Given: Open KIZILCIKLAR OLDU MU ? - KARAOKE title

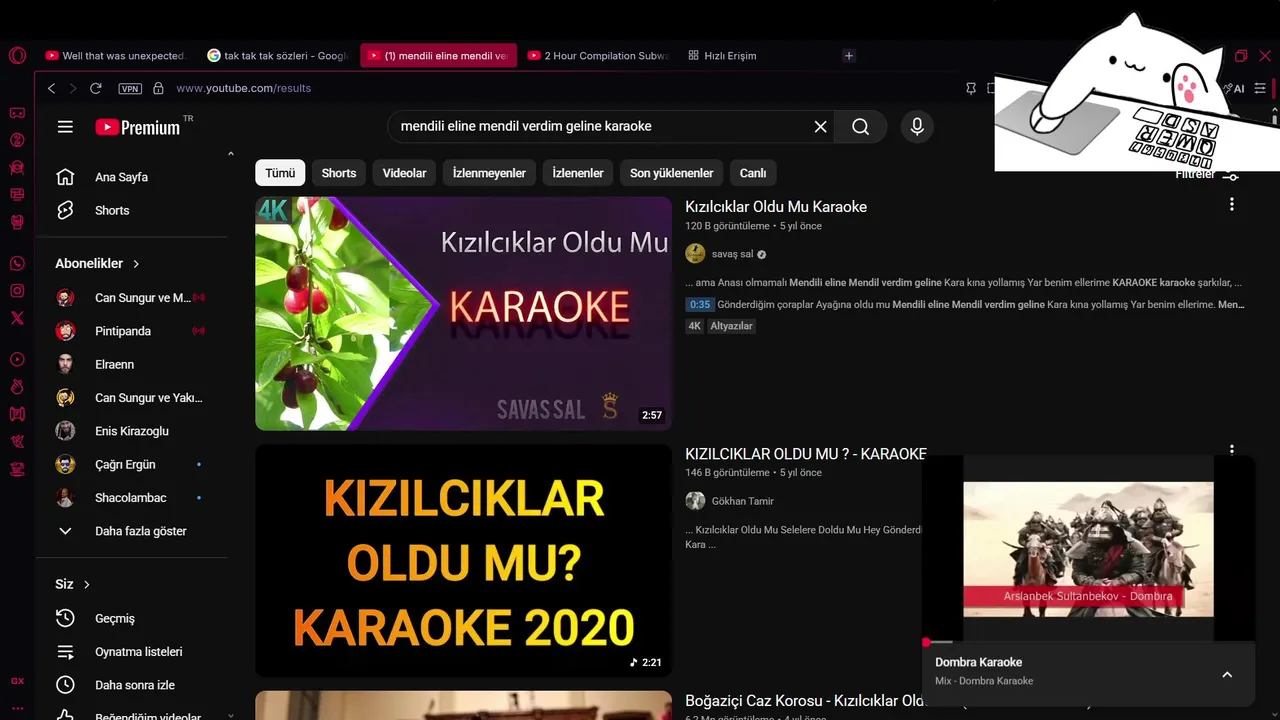Looking at the screenshot, I should 806,454.
